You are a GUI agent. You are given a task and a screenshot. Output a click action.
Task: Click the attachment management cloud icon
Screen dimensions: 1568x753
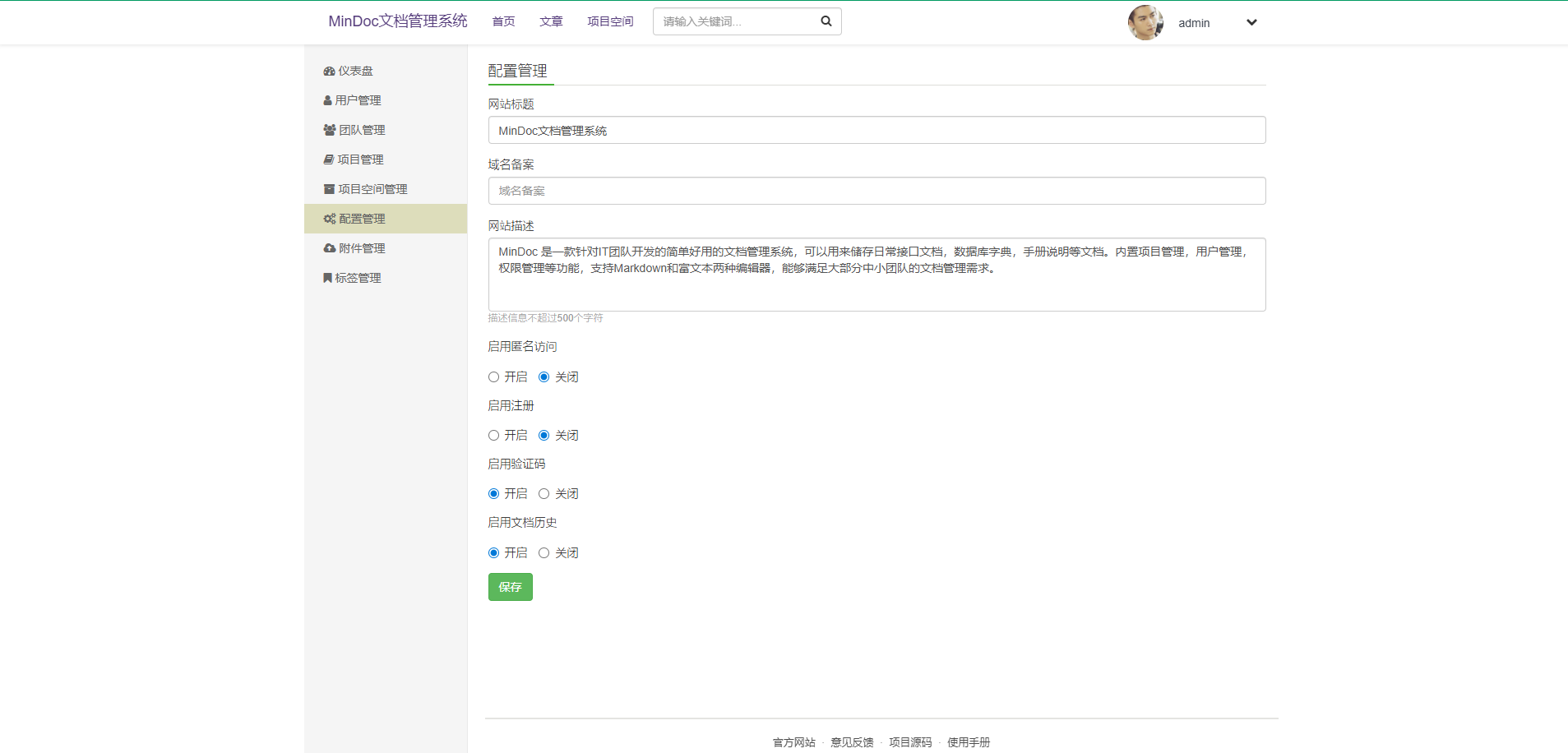329,249
